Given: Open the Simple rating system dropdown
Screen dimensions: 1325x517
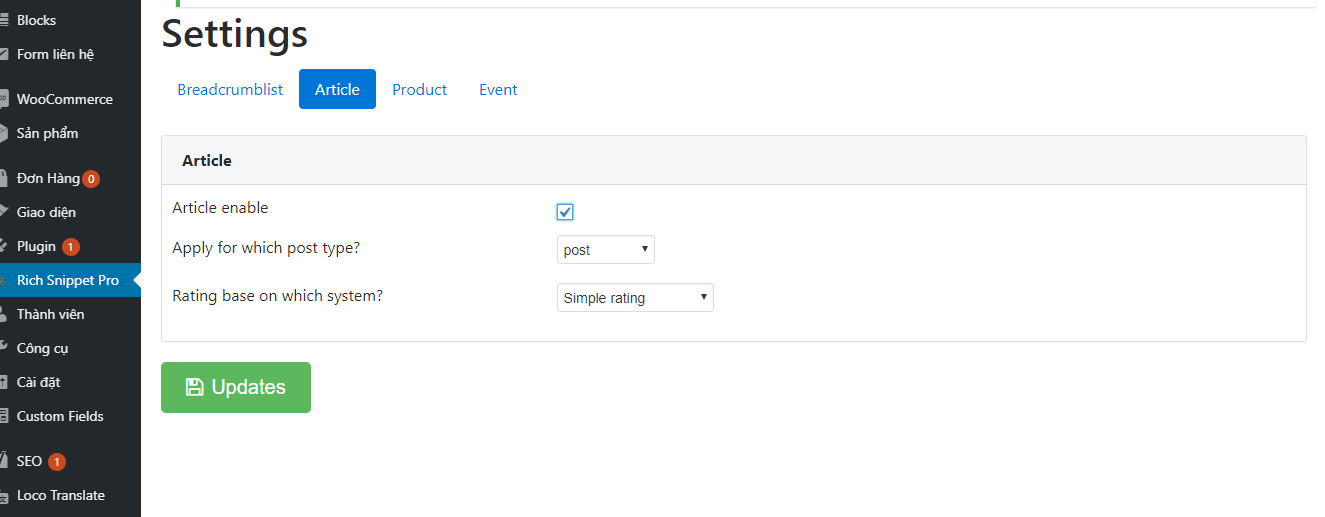Looking at the screenshot, I should pos(635,298).
